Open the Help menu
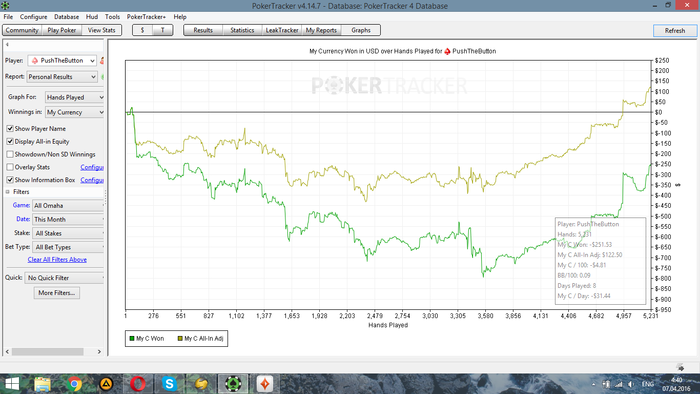 pyautogui.click(x=180, y=17)
